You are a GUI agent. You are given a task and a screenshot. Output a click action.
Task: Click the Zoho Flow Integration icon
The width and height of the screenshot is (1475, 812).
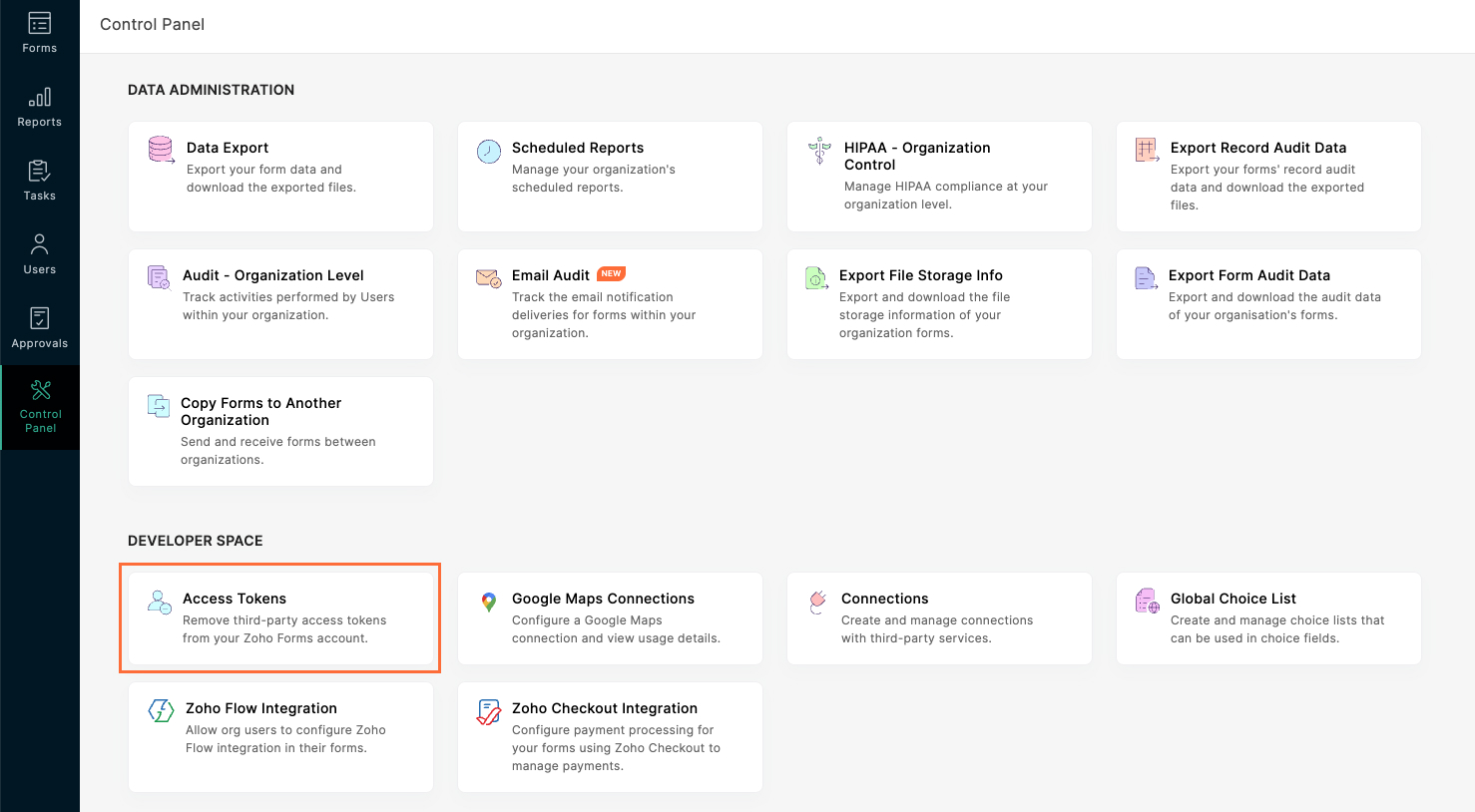tap(161, 710)
